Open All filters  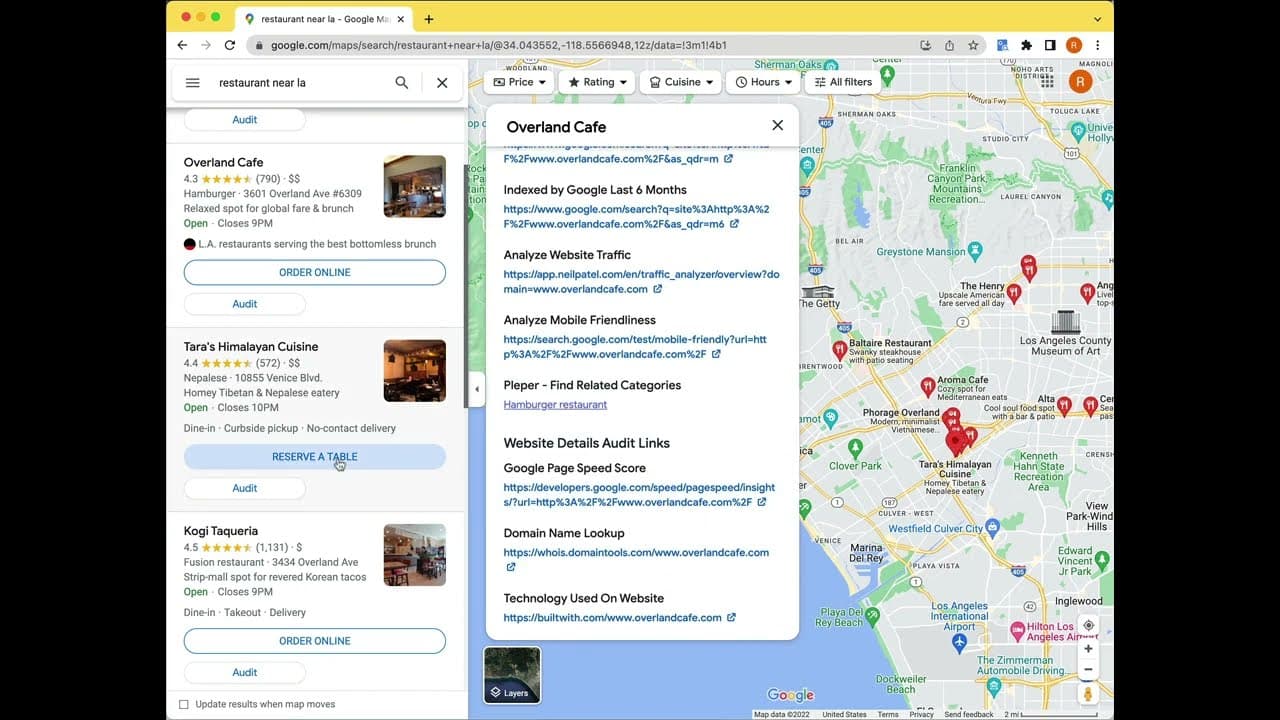point(843,82)
